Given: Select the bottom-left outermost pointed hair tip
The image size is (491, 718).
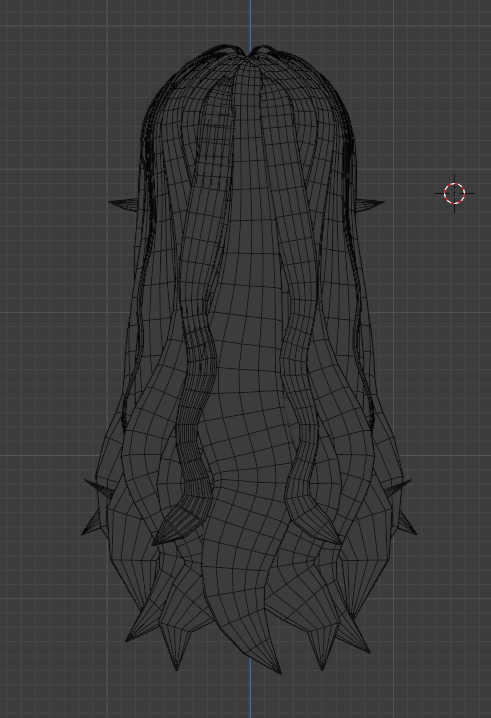Looking at the screenshot, I should coord(135,632).
